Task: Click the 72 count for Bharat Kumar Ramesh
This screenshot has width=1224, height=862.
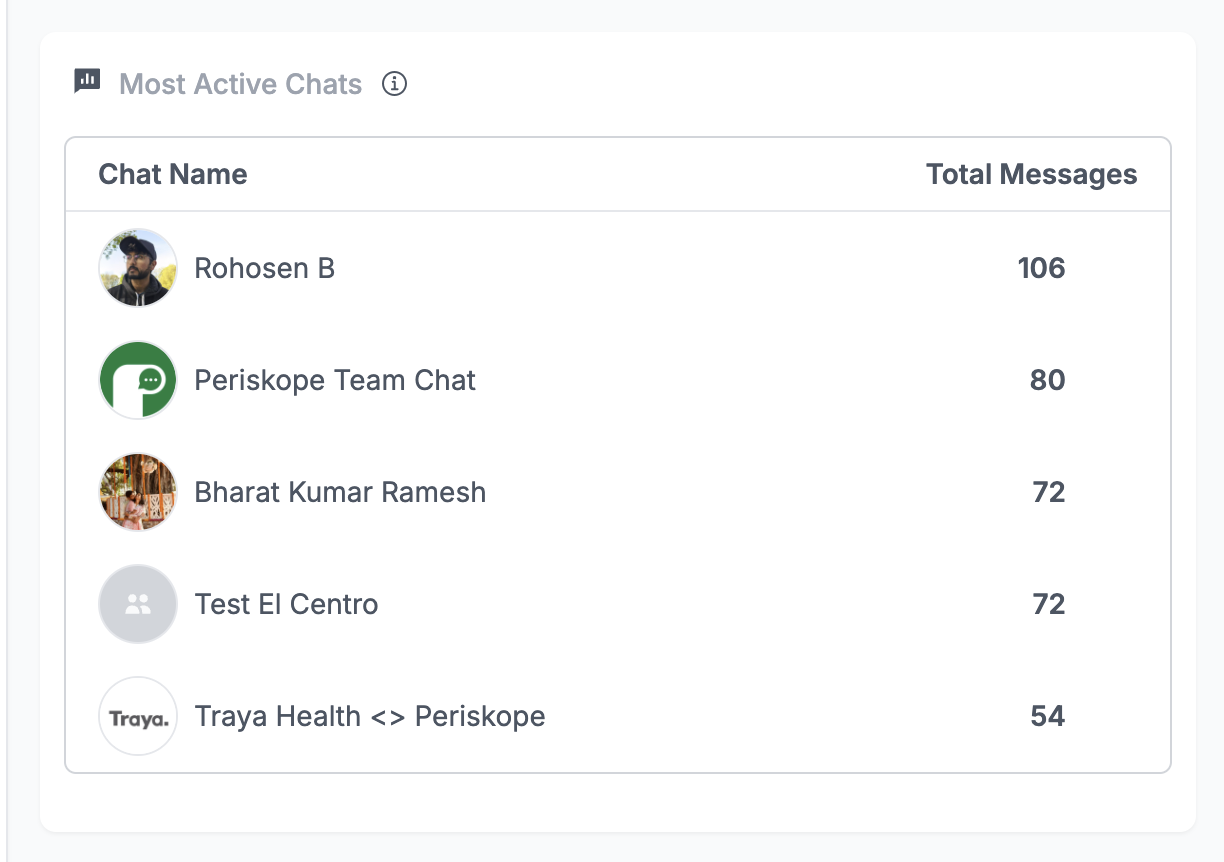Action: pos(1048,492)
